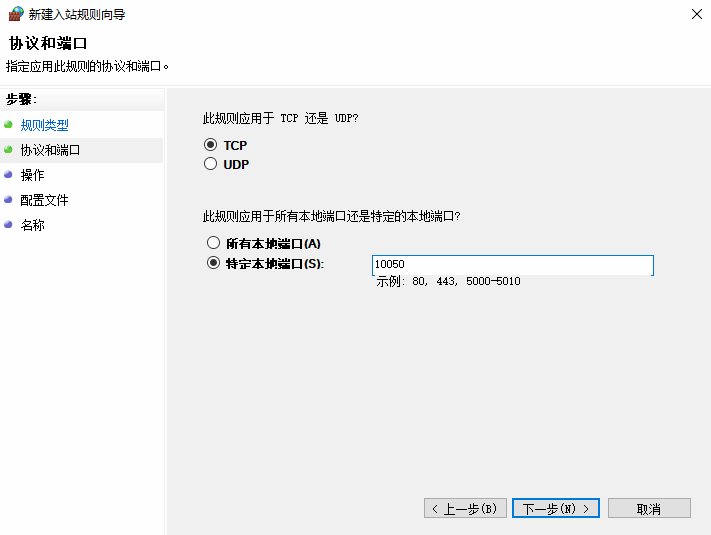Cancel the wizard with 取消 button
The image size is (711, 535).
649,508
